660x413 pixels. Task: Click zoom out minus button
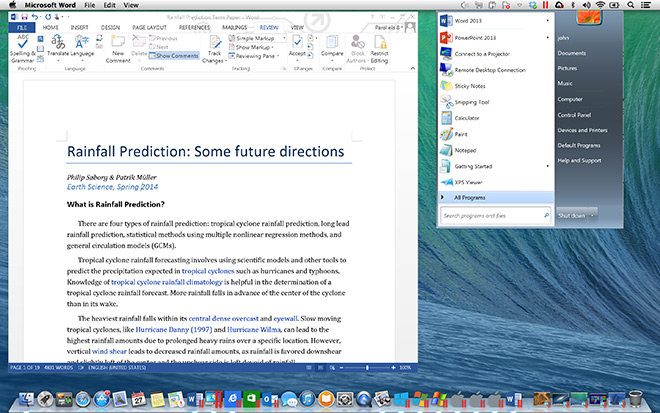click(341, 368)
